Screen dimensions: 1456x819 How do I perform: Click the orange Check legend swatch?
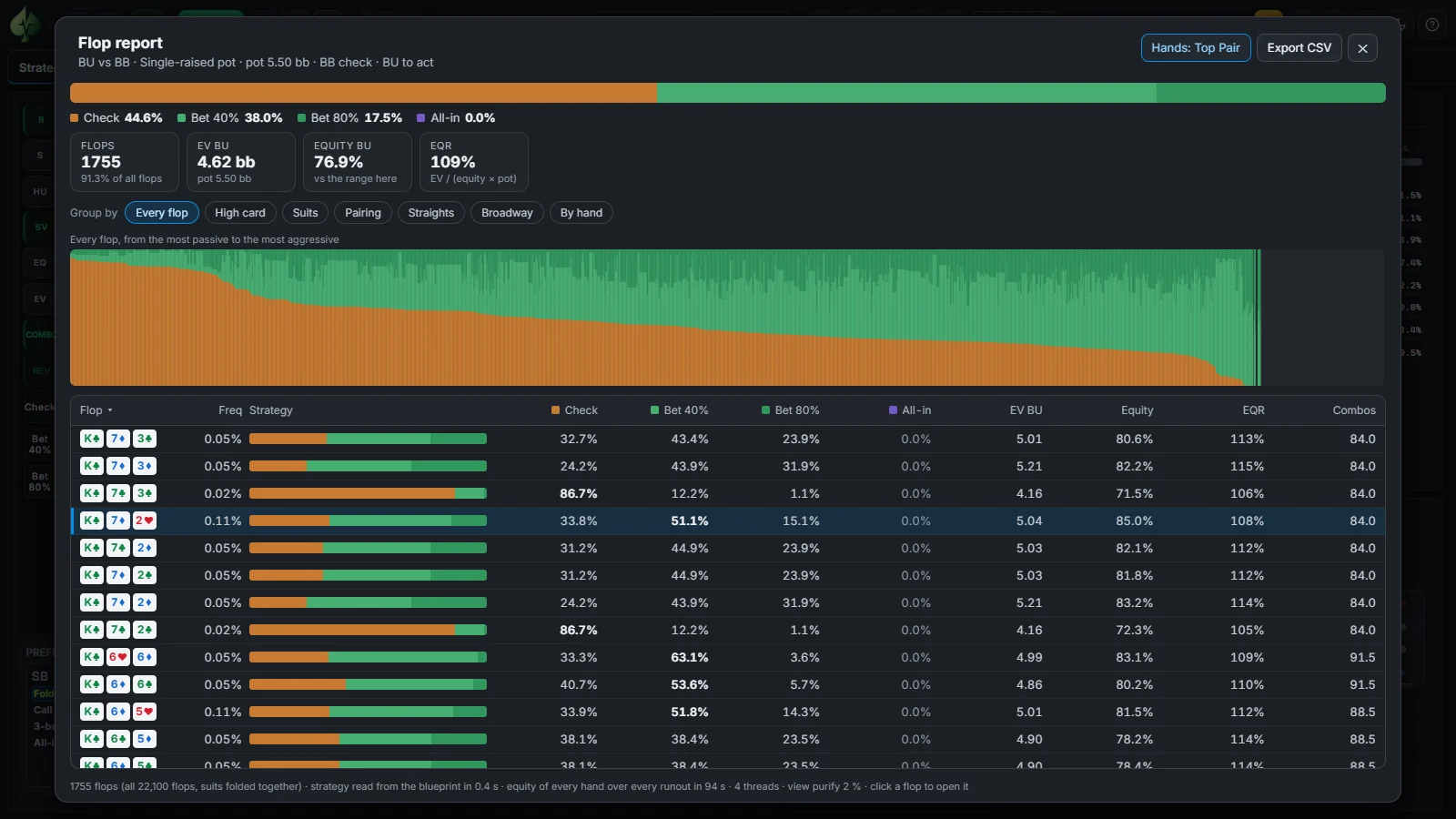coord(75,118)
